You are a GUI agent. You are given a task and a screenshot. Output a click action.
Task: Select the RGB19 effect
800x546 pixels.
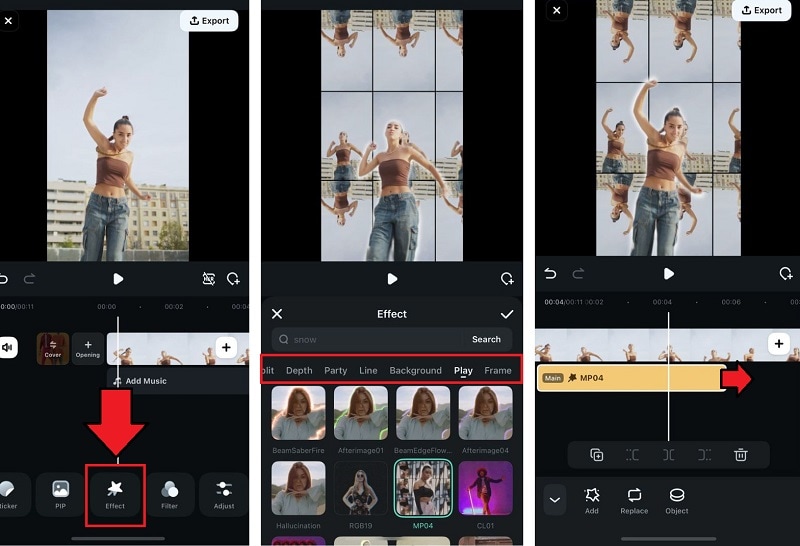point(361,488)
